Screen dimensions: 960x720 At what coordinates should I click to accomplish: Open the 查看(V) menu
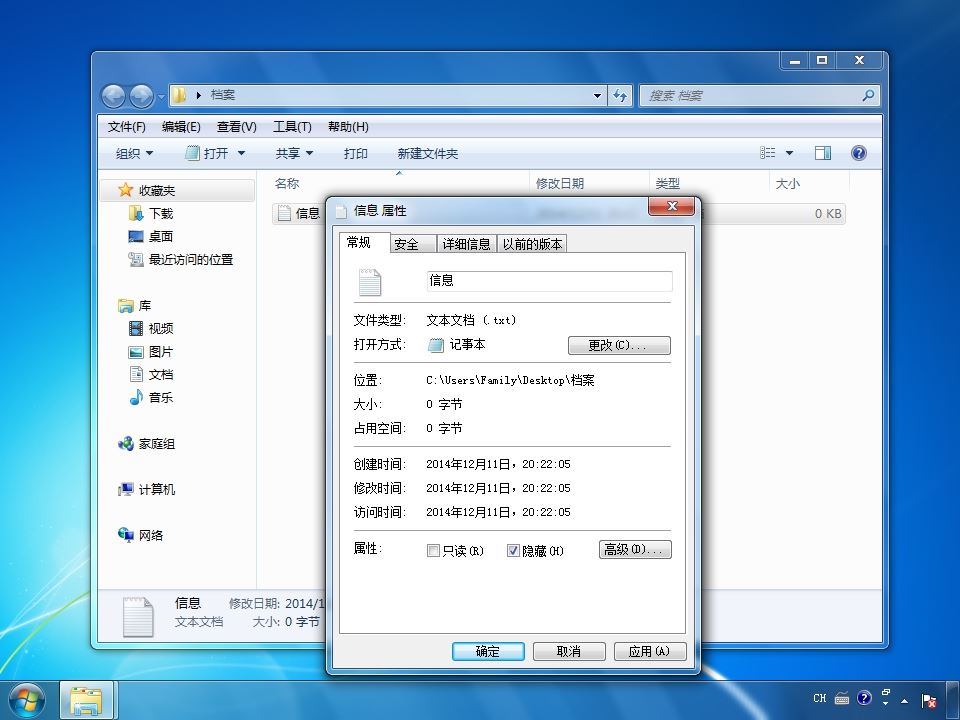pyautogui.click(x=236, y=127)
